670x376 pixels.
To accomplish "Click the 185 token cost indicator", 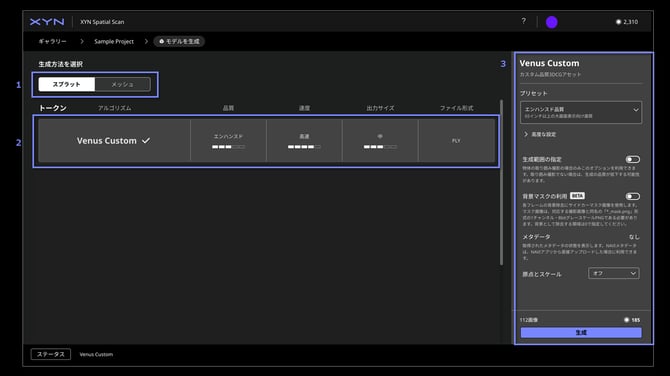I will coord(632,320).
